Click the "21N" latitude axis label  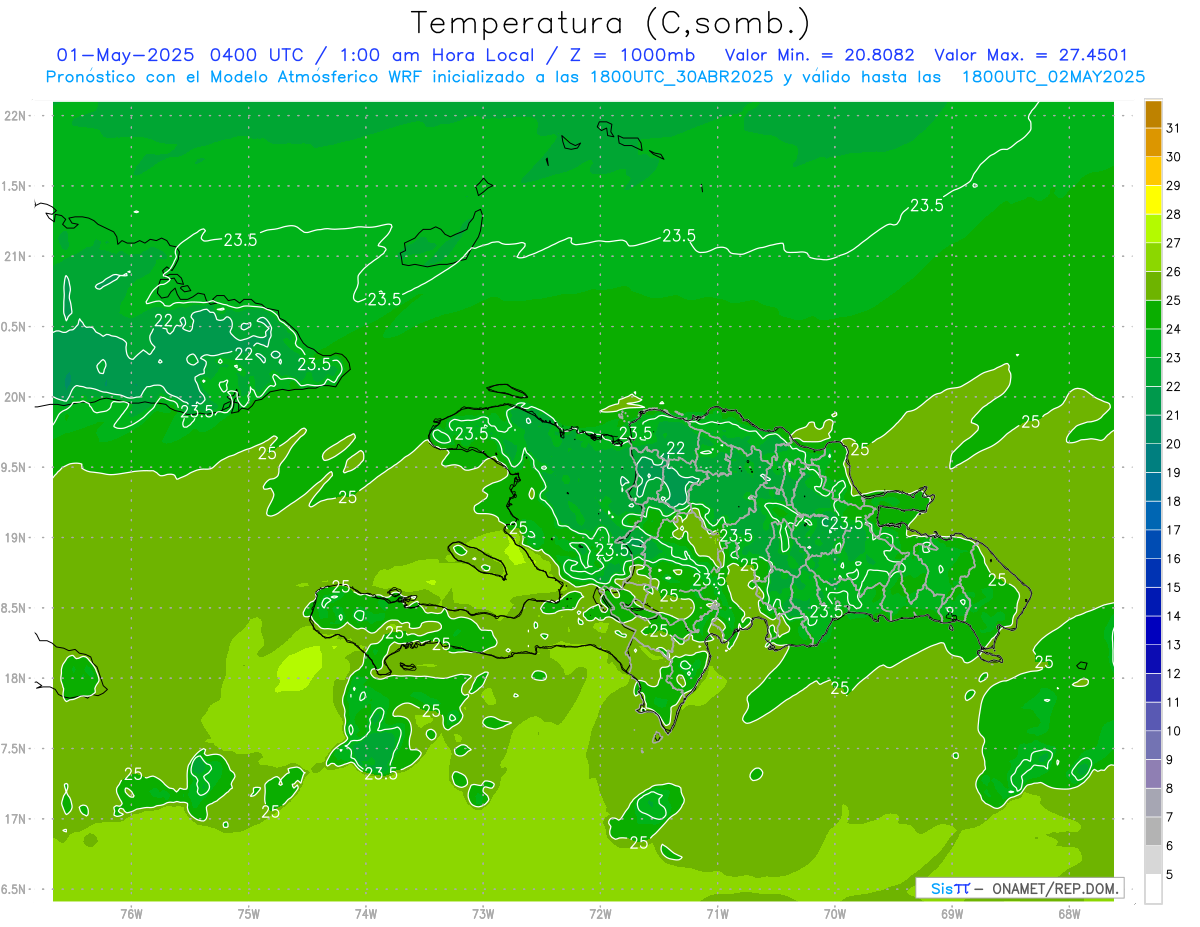click(x=16, y=256)
